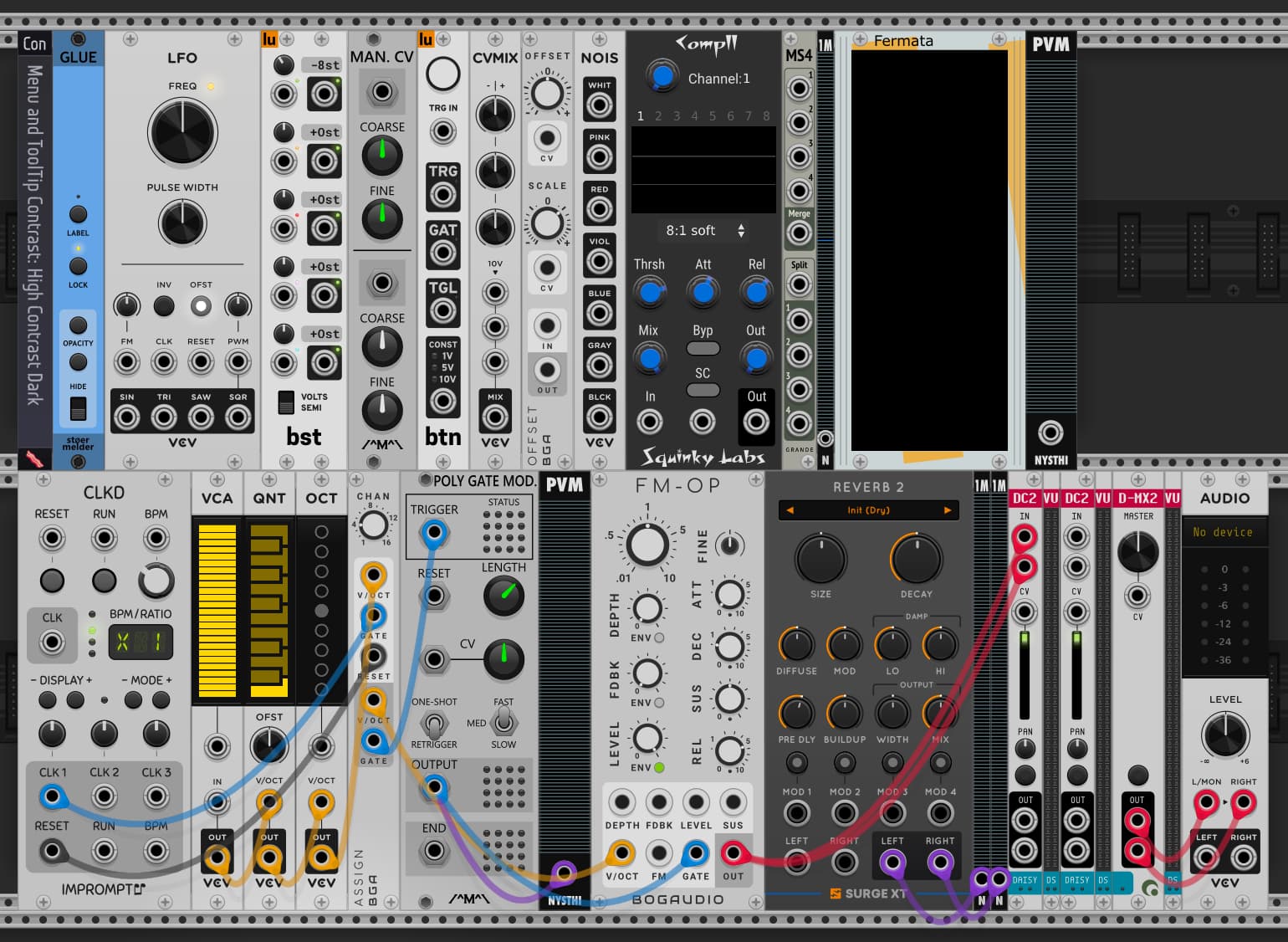Click Reverb 2 next preset arrow
The width and height of the screenshot is (1288, 942).
coord(948,510)
